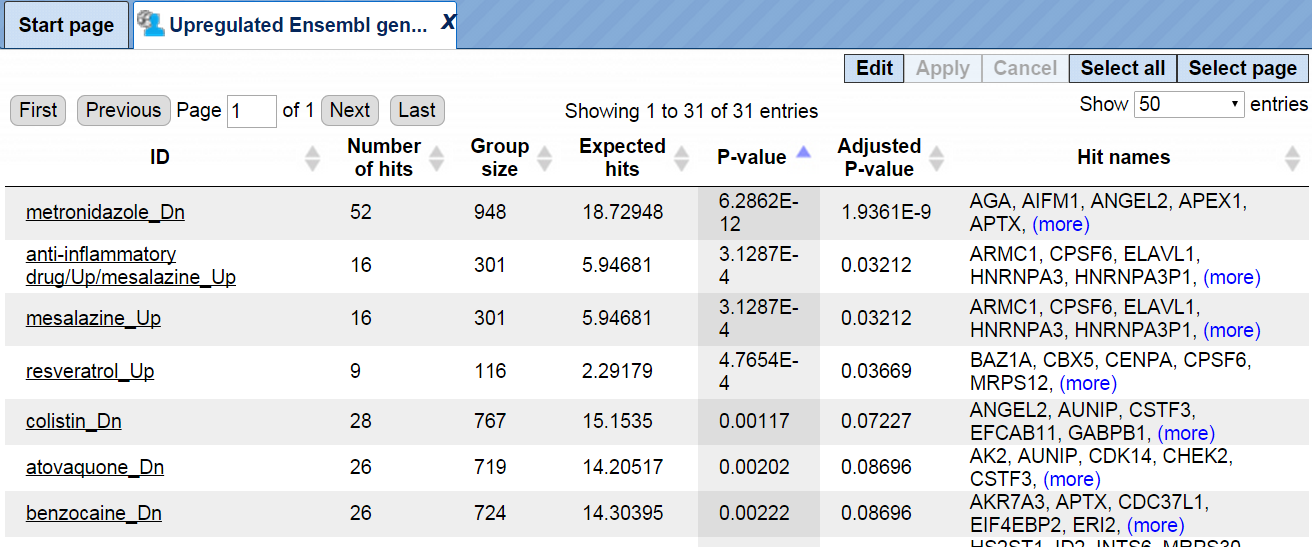Click the Edit button
This screenshot has width=1312, height=547.
coord(874,68)
